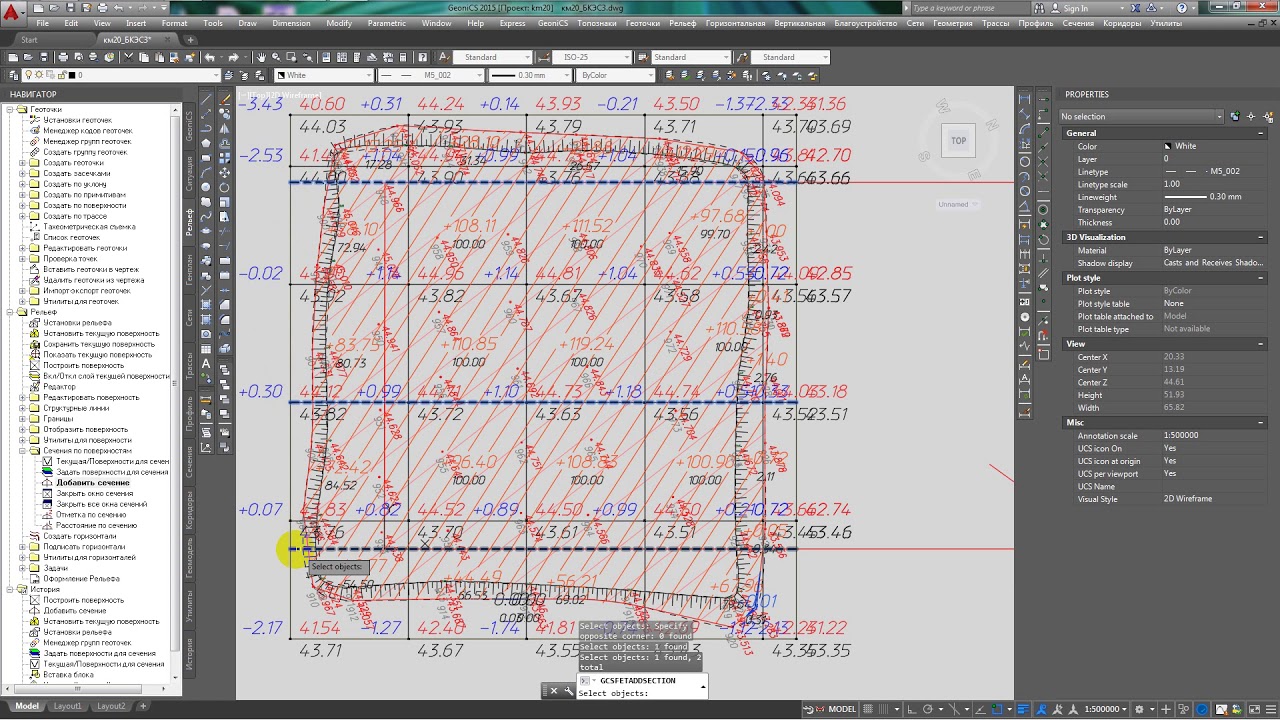Image resolution: width=1280 pixels, height=720 pixels.
Task: Open the ISO-25 dimension style dropdown
Action: 592,57
